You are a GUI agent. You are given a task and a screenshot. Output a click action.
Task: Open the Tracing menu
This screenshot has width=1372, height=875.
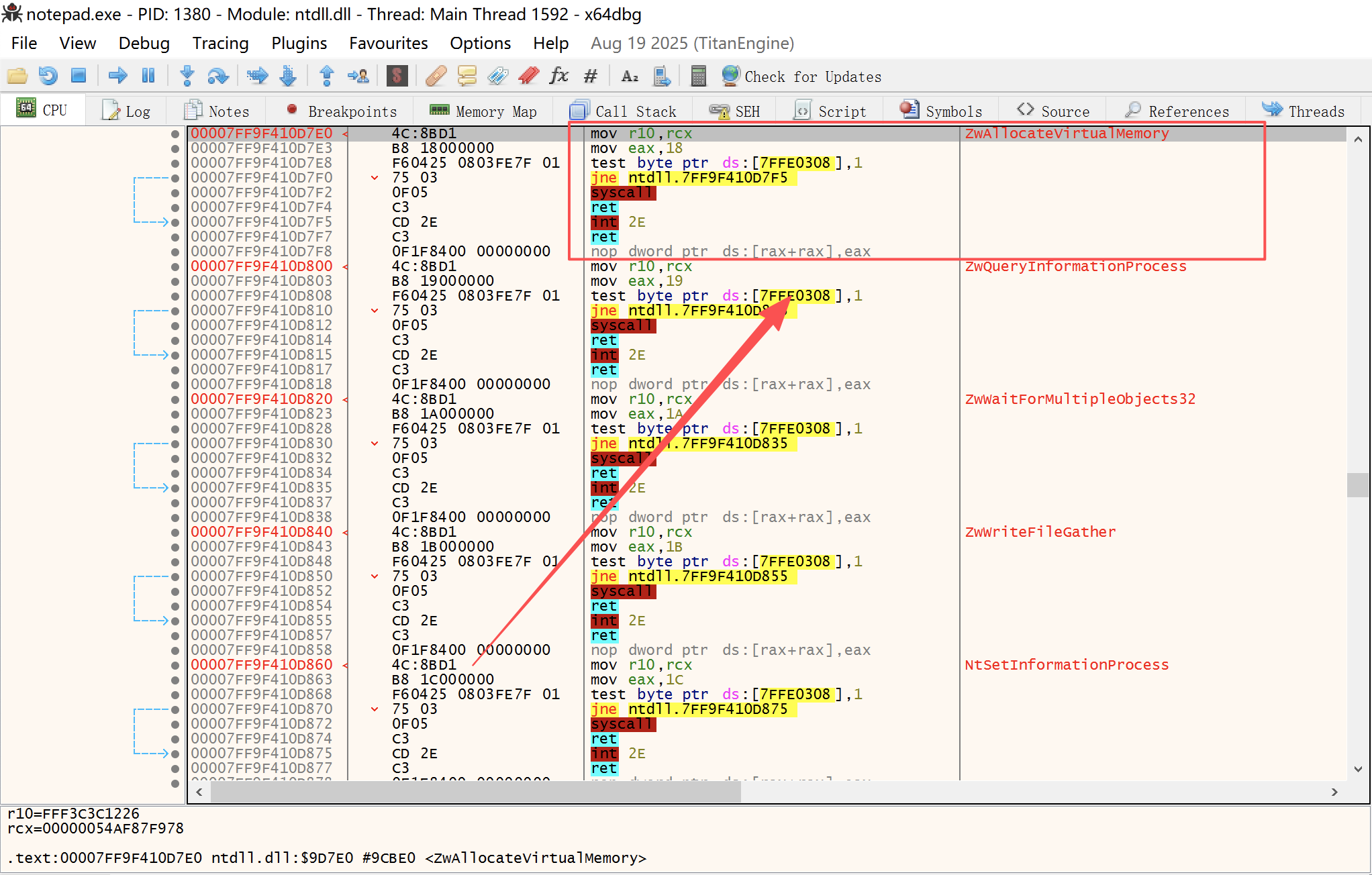(220, 44)
